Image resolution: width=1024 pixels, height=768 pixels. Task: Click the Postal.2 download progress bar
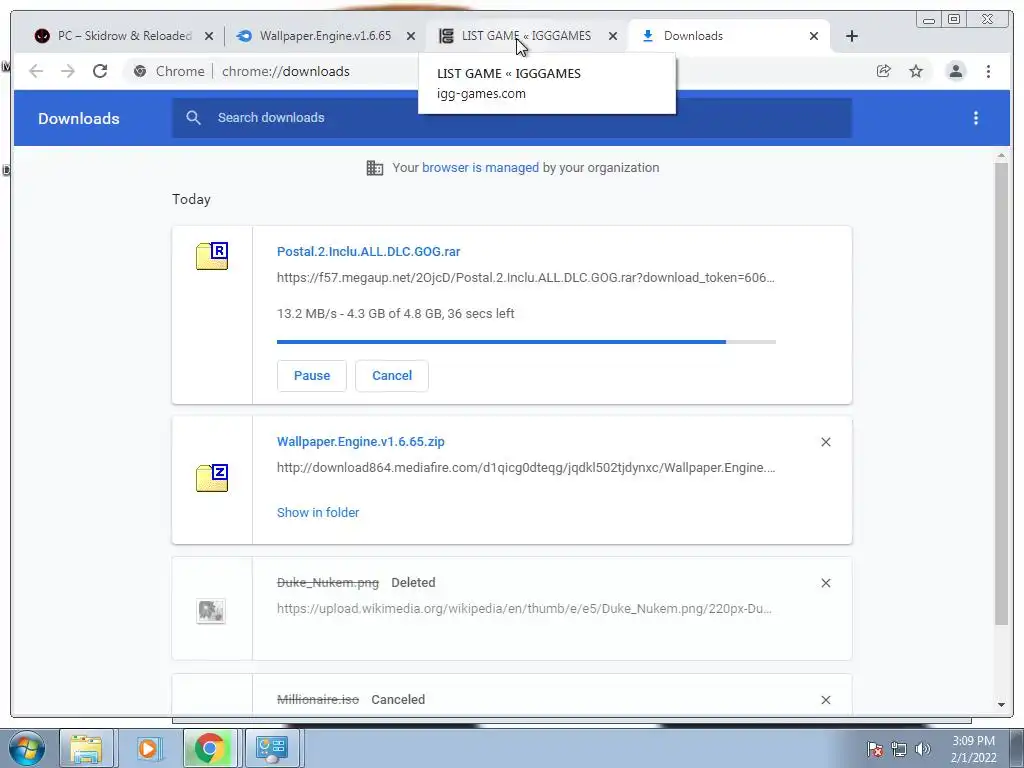pyautogui.click(x=526, y=342)
